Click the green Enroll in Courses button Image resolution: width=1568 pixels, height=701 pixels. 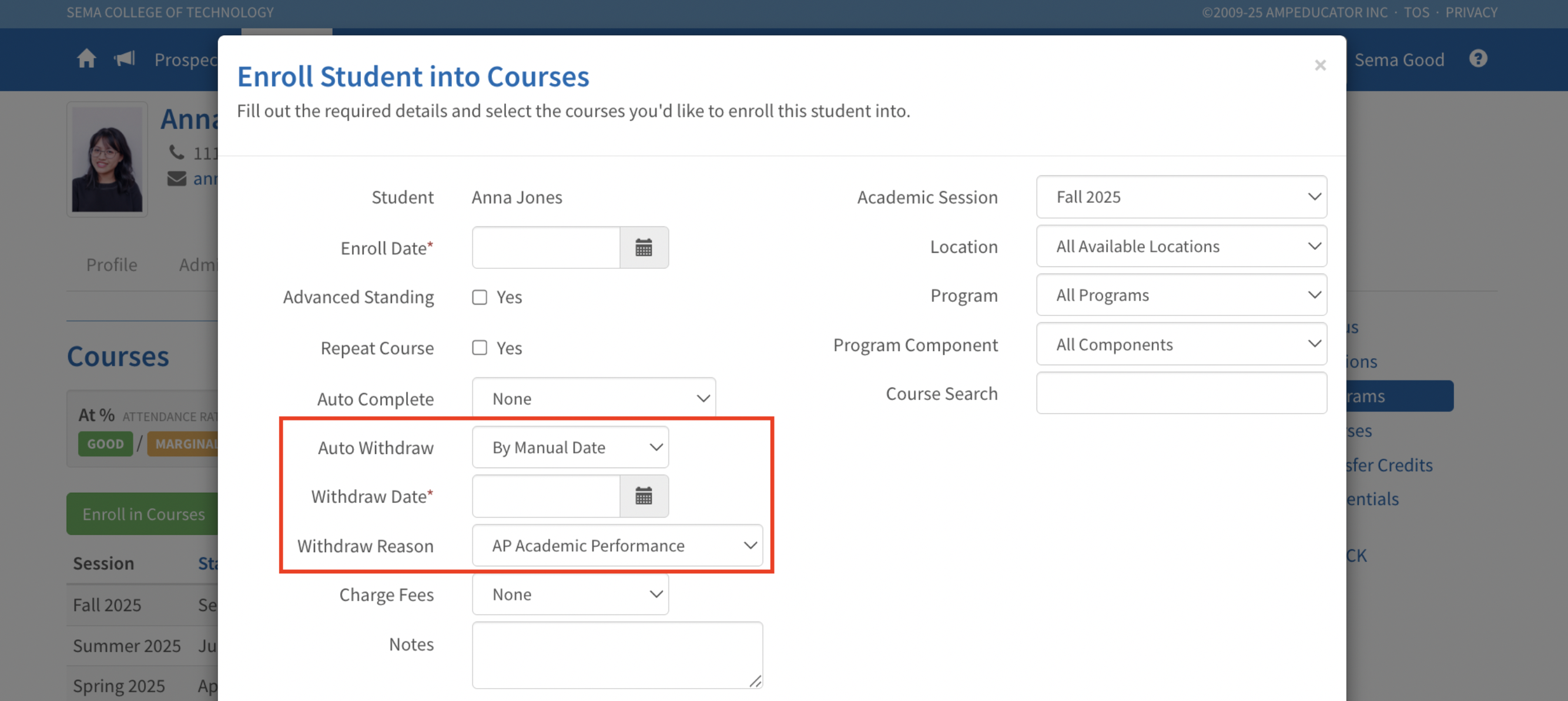point(143,514)
